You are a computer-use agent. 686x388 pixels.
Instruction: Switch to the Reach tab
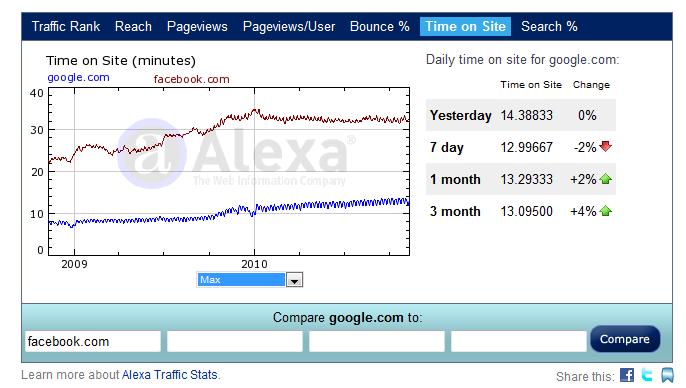(x=133, y=26)
